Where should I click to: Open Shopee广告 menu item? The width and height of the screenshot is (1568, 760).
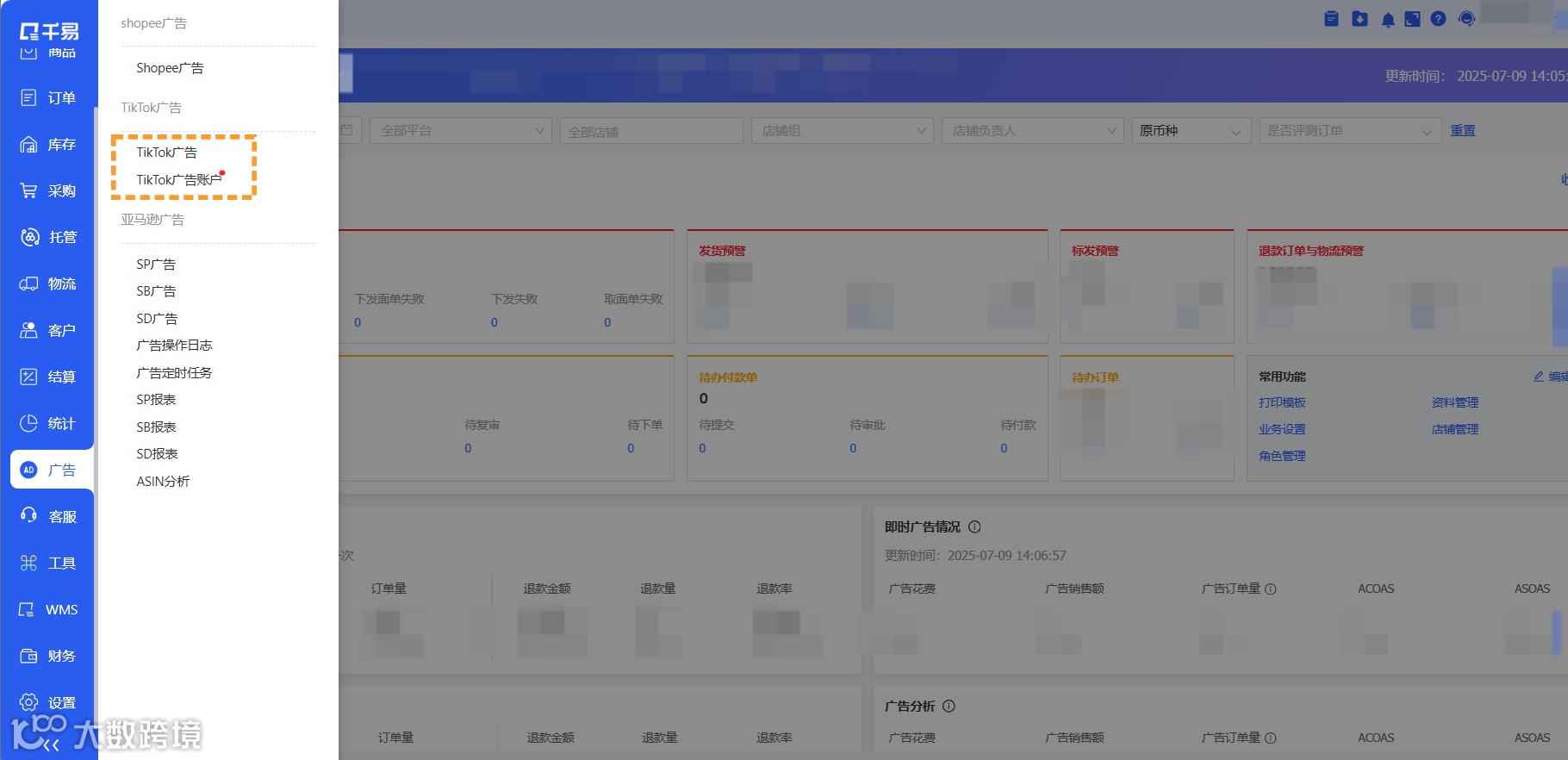coord(170,68)
